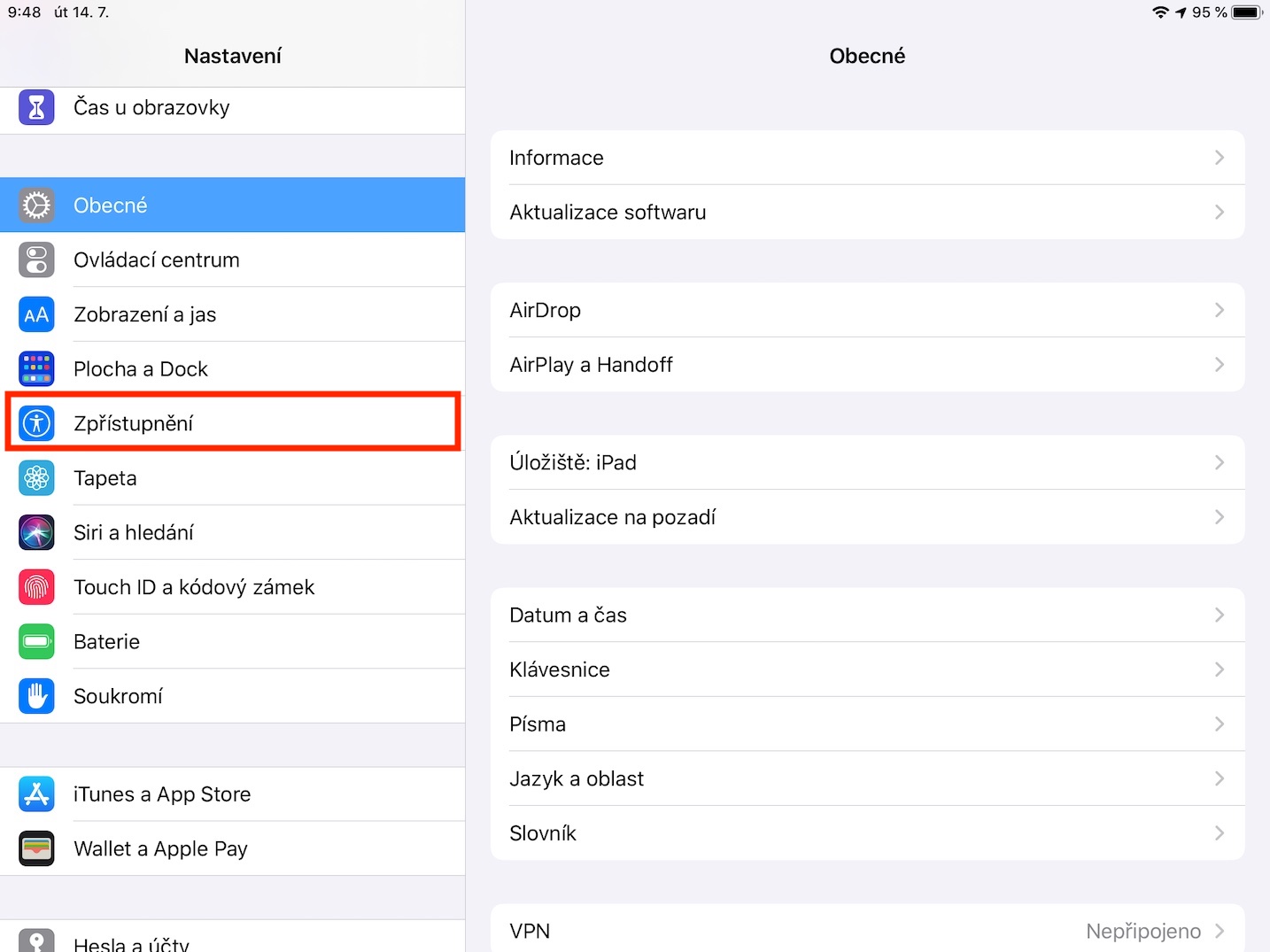Tap the iTunes a App Store icon

point(36,794)
